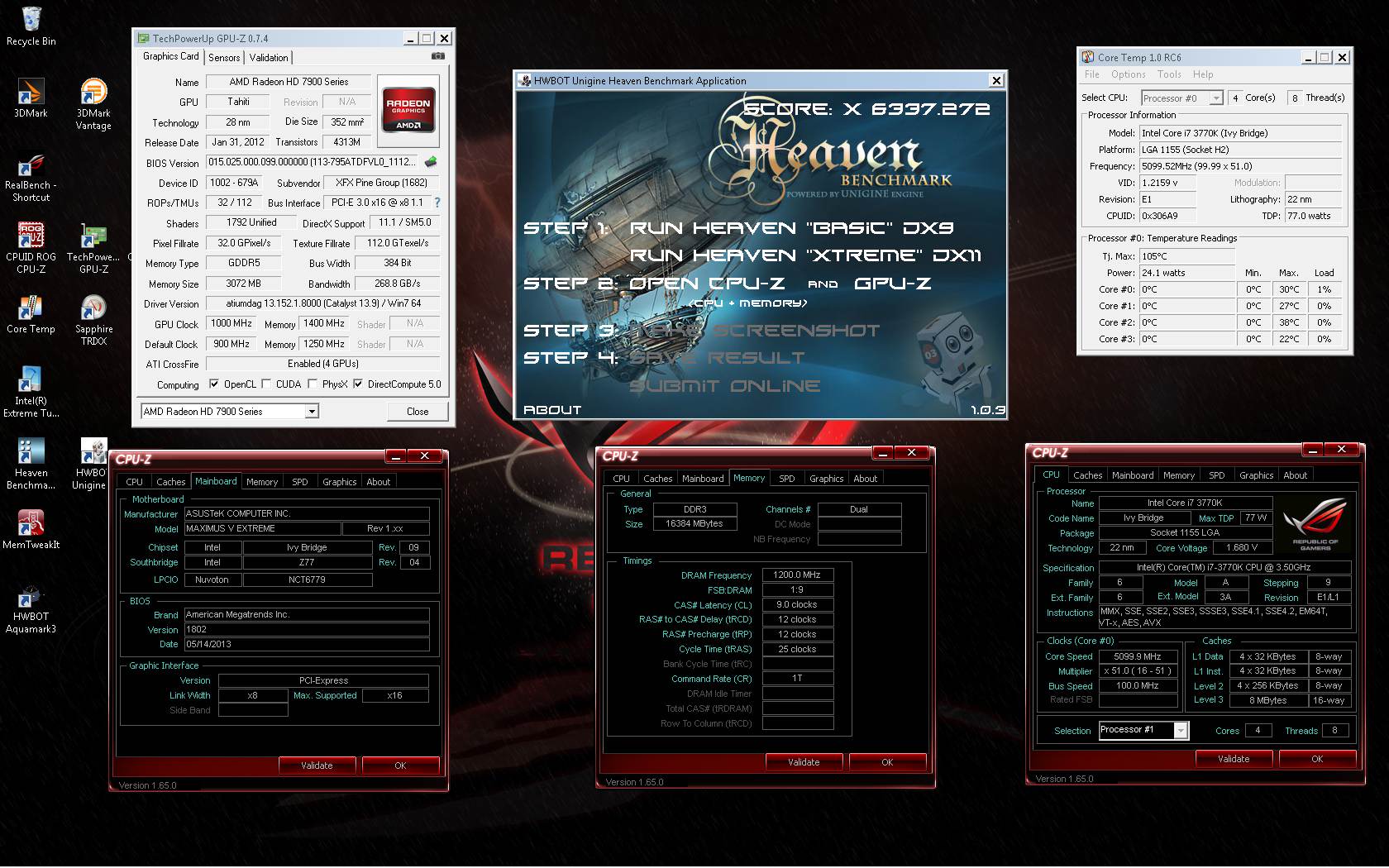Open the MemTweakIt desktop icon

pos(31,529)
